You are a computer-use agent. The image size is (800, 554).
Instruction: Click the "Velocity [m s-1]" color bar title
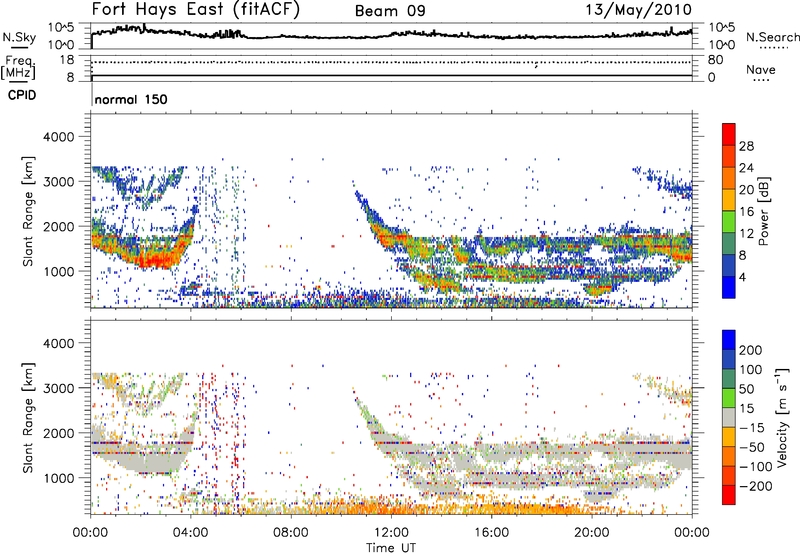(783, 417)
